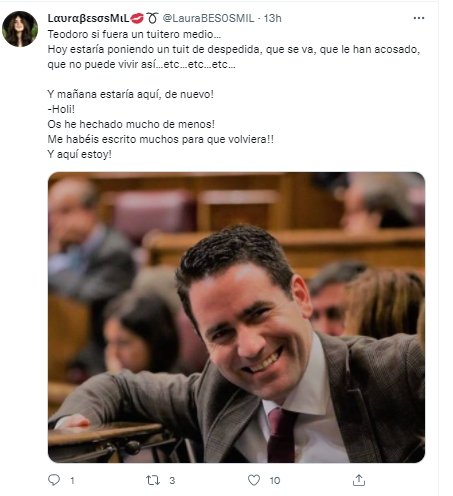
Task: Open the tweet's three-dot more options menu
Action: pyautogui.click(x=419, y=18)
